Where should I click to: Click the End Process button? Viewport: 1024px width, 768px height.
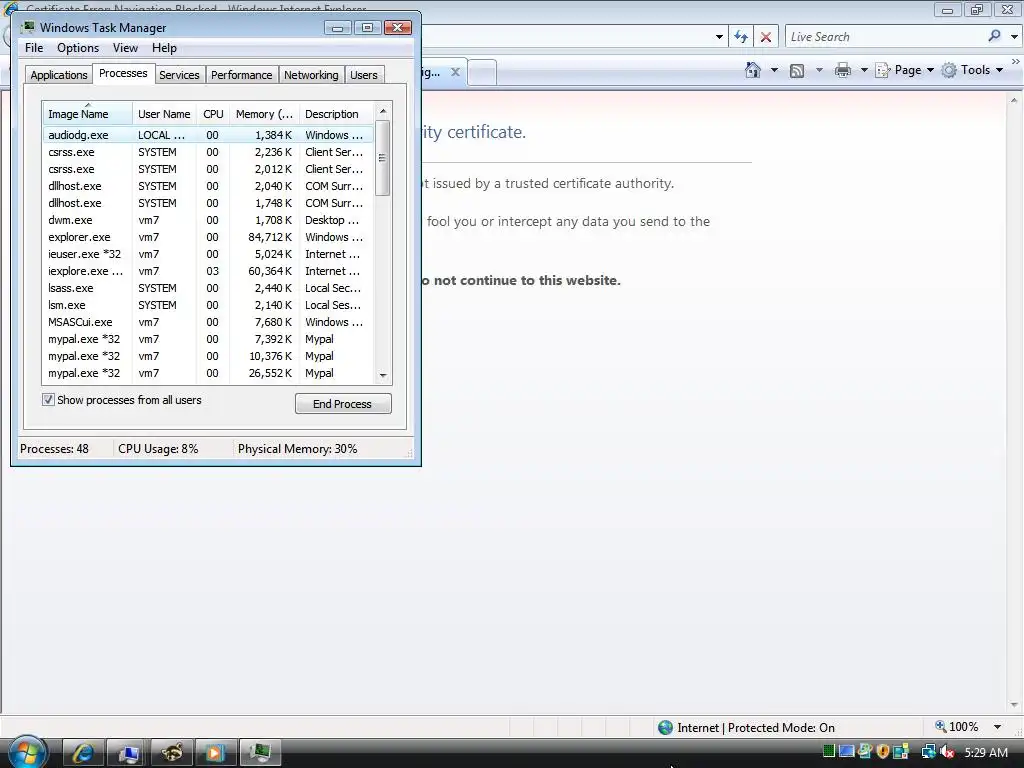[x=343, y=404]
